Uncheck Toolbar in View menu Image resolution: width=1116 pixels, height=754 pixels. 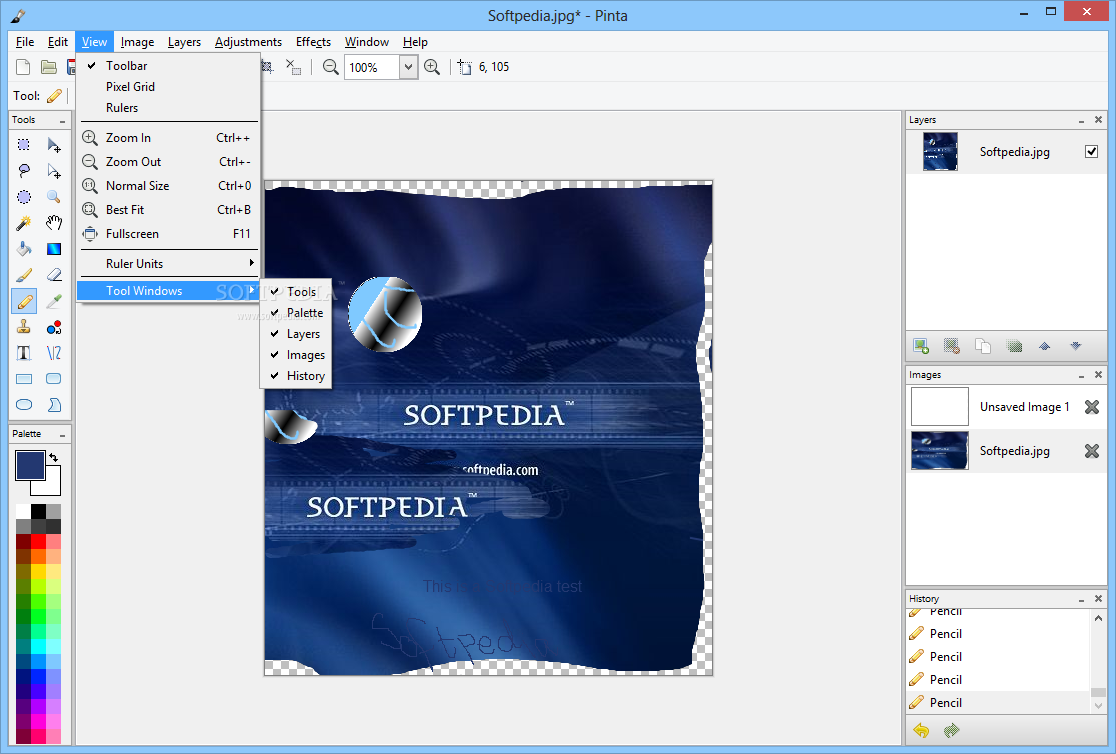pos(169,66)
